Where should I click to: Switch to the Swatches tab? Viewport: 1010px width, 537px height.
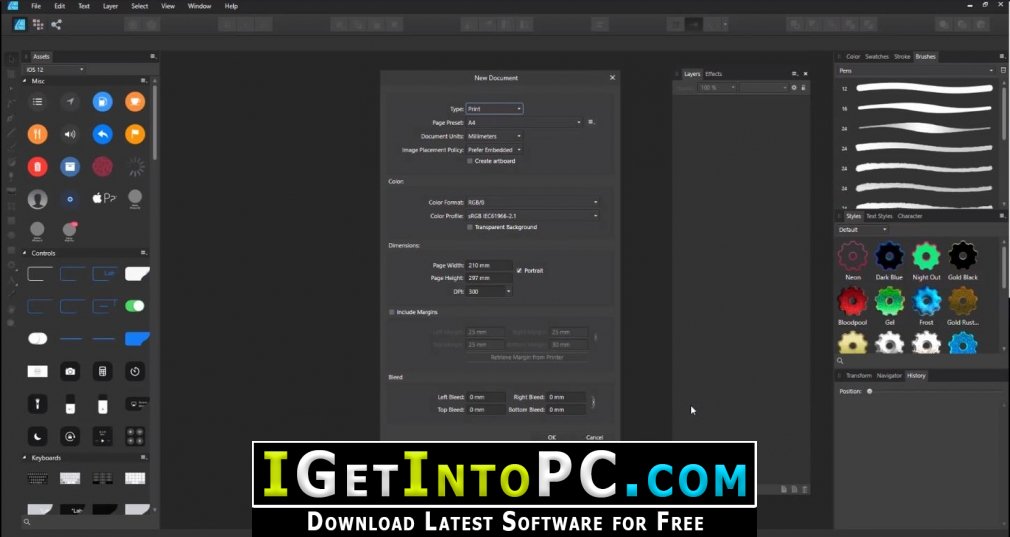click(x=877, y=57)
